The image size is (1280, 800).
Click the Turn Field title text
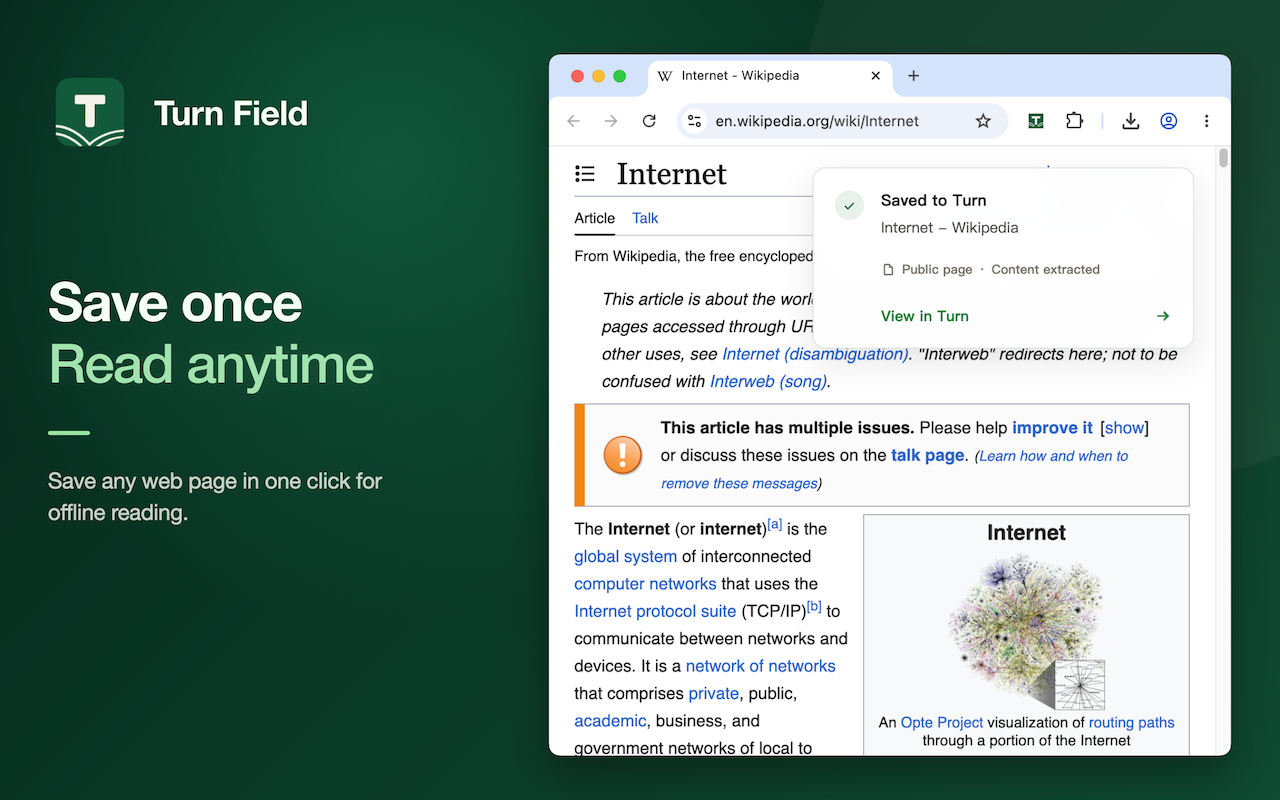231,113
